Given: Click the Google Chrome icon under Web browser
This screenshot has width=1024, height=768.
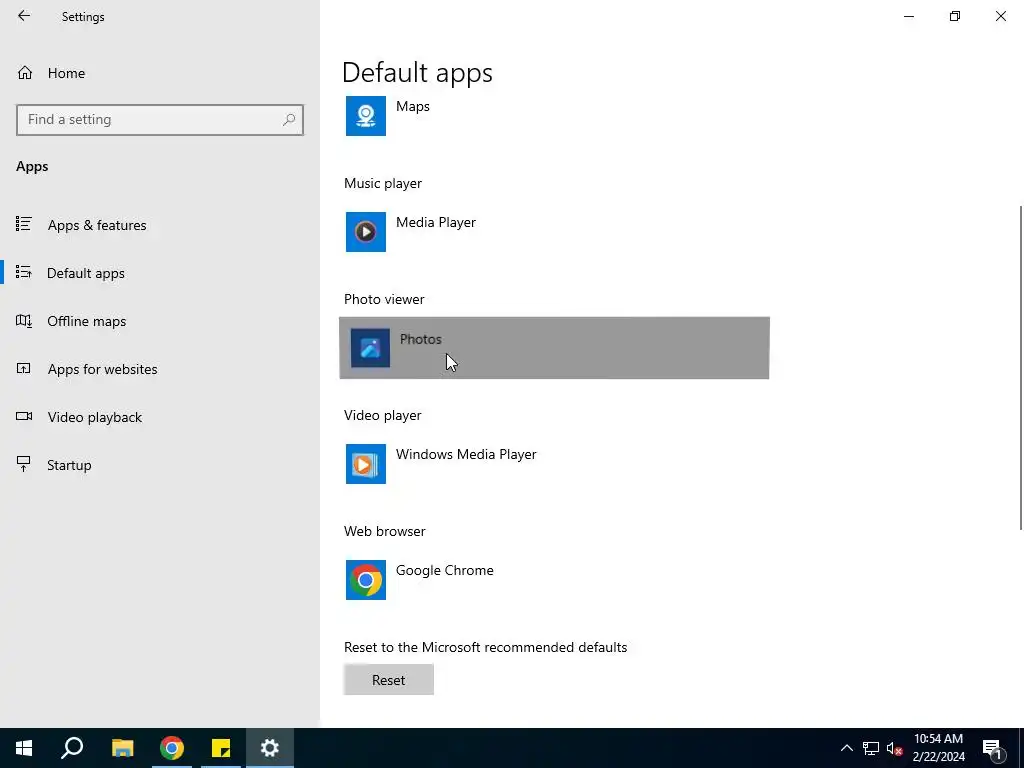Looking at the screenshot, I should [366, 580].
